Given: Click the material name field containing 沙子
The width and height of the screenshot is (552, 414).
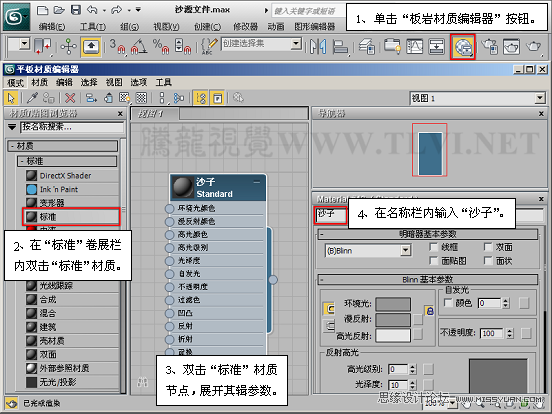Looking at the screenshot, I should pyautogui.click(x=330, y=215).
